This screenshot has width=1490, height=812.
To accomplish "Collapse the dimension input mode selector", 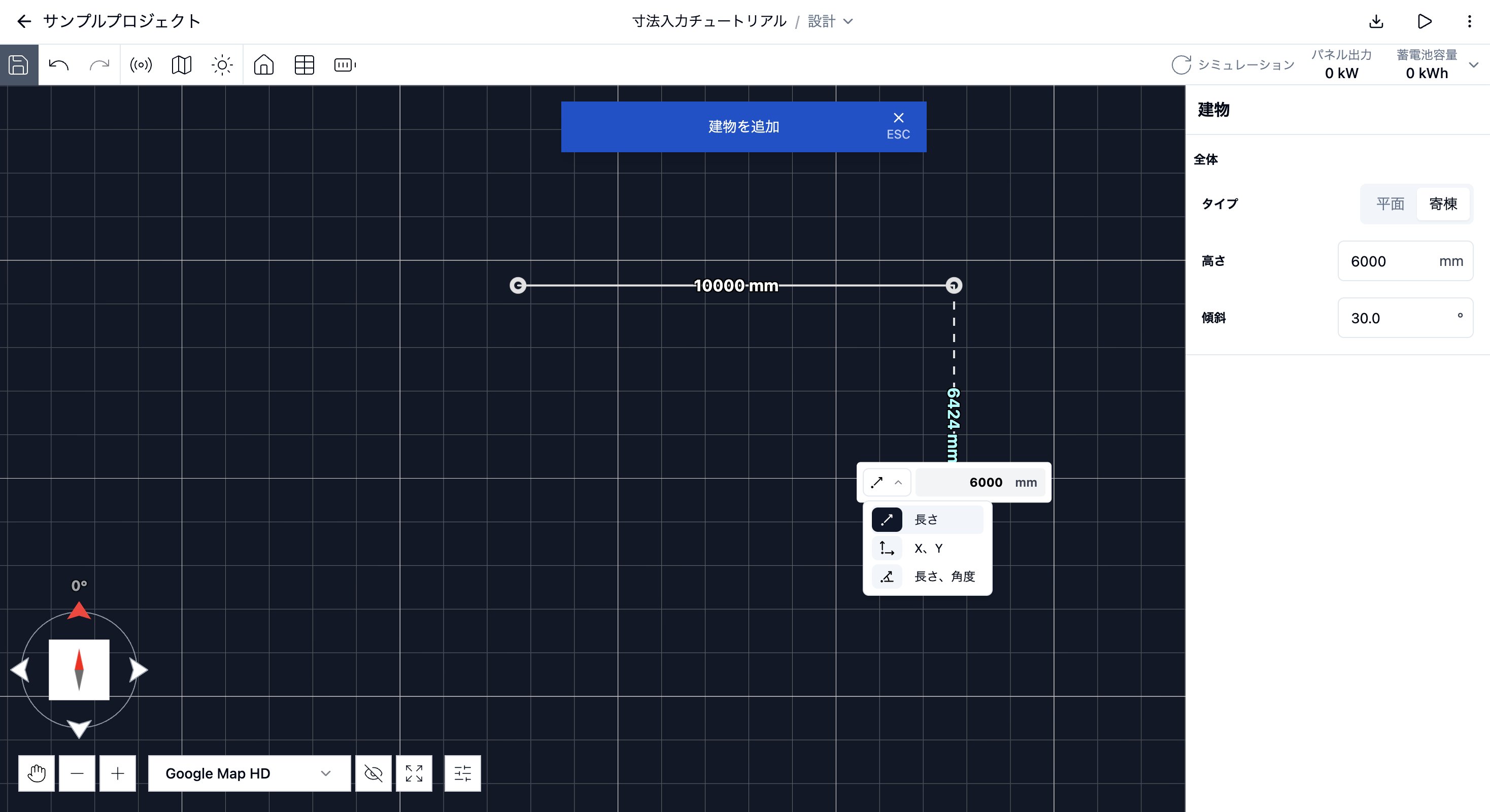I will (887, 482).
